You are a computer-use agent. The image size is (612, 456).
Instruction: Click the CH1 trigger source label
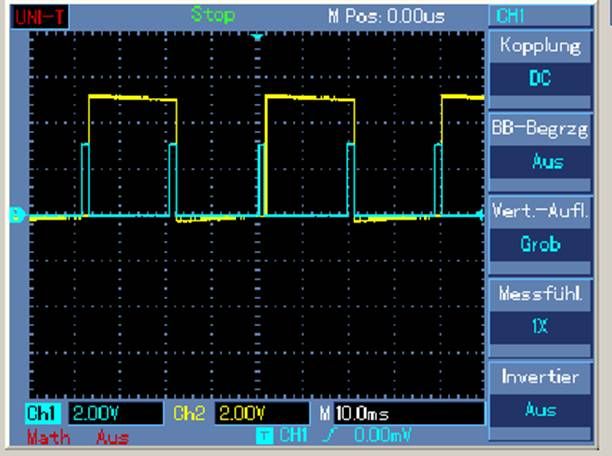click(x=293, y=435)
